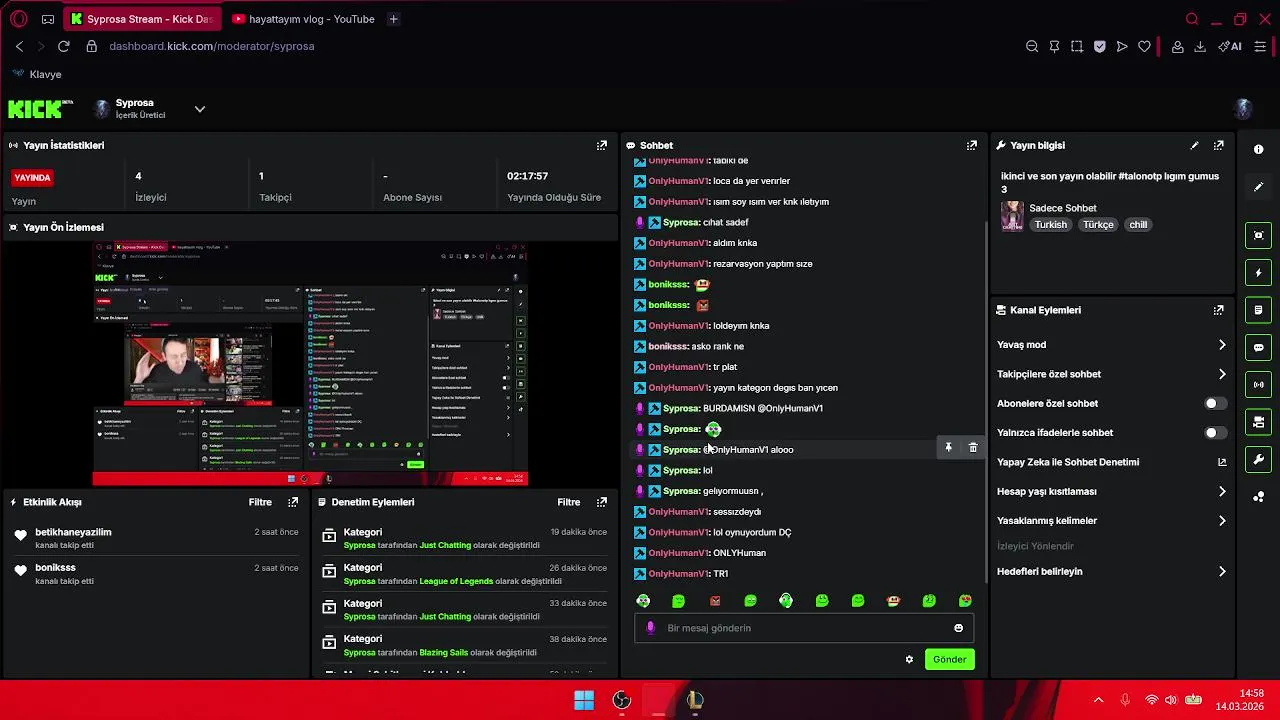Open the screen capture sidebar panel

1258,236
